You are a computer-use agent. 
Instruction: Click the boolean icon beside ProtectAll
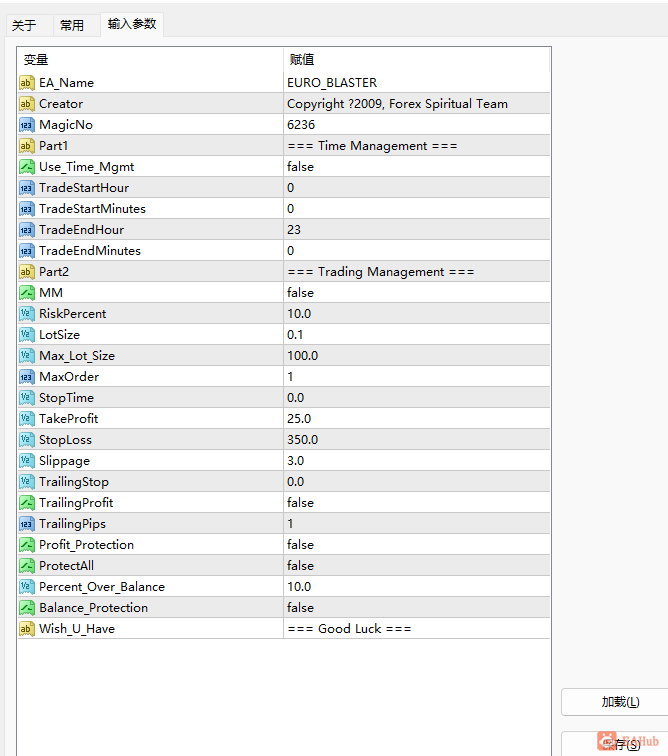27,566
